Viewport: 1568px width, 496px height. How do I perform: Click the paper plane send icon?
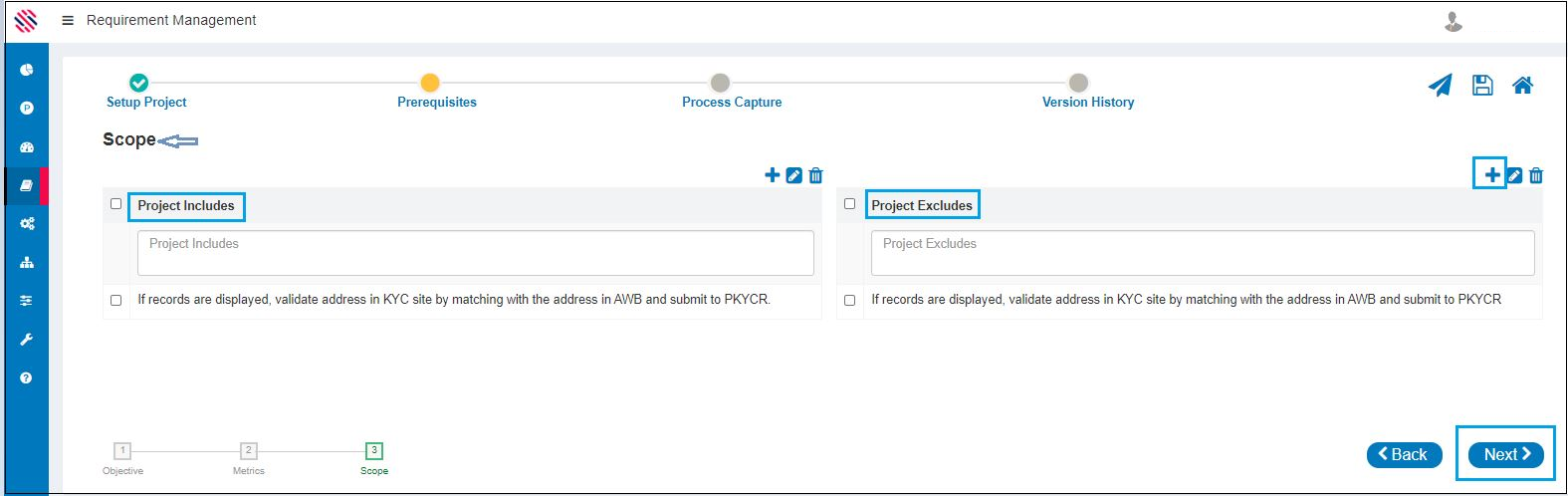coord(1440,86)
